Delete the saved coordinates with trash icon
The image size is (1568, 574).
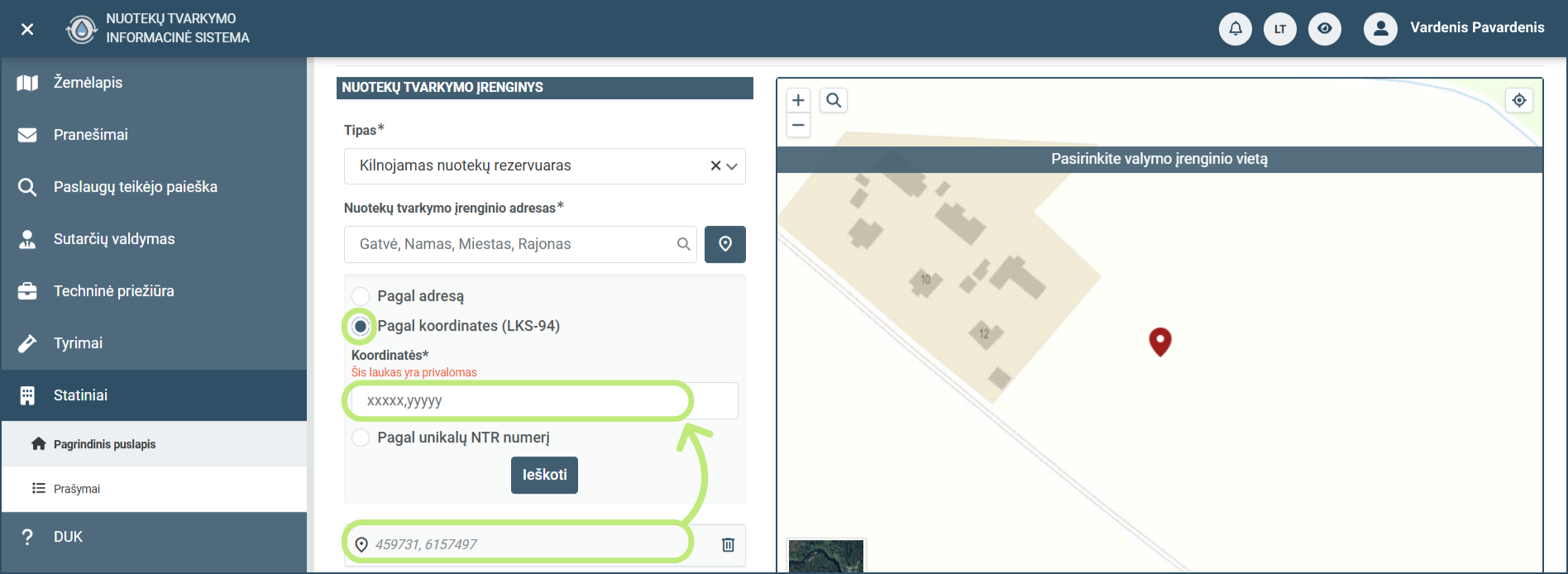[728, 544]
